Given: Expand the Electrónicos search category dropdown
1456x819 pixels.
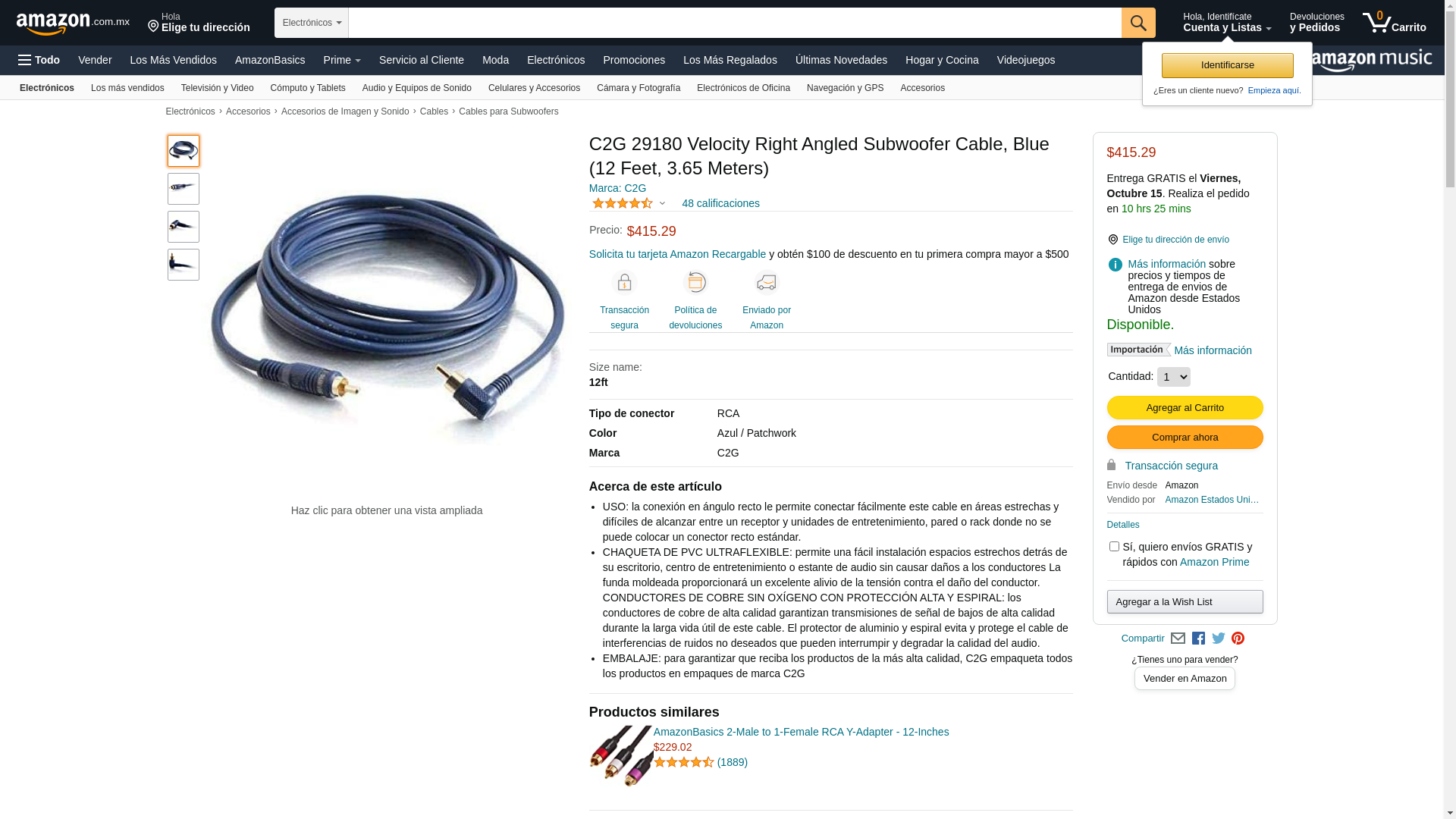Looking at the screenshot, I should (312, 23).
